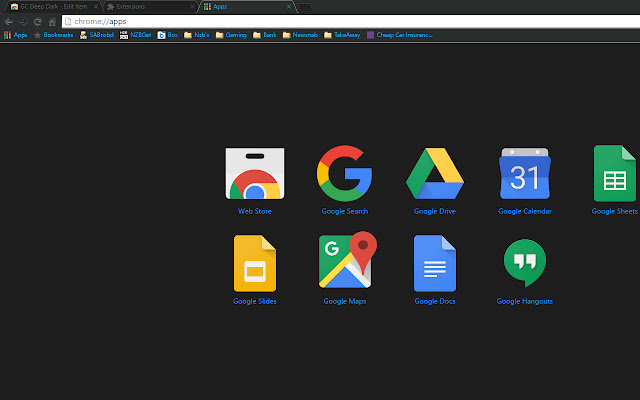Launch Google Search app icon

pos(344,173)
